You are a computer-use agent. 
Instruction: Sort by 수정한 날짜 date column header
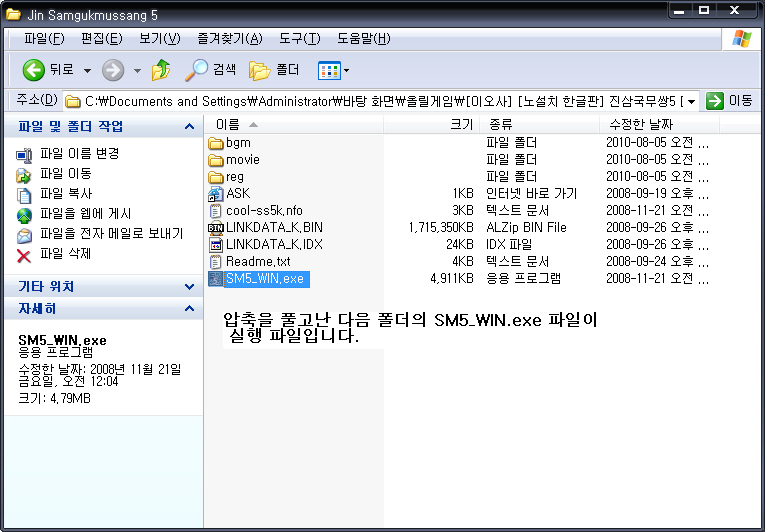(x=660, y=124)
